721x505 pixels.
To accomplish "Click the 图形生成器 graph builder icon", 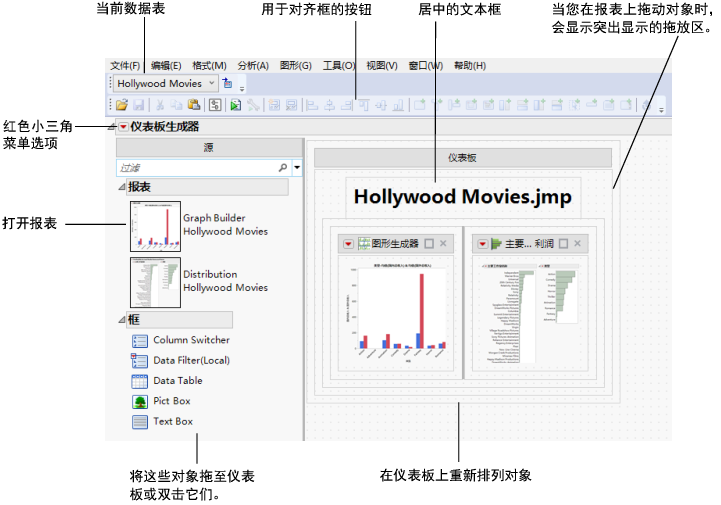I will [364, 244].
